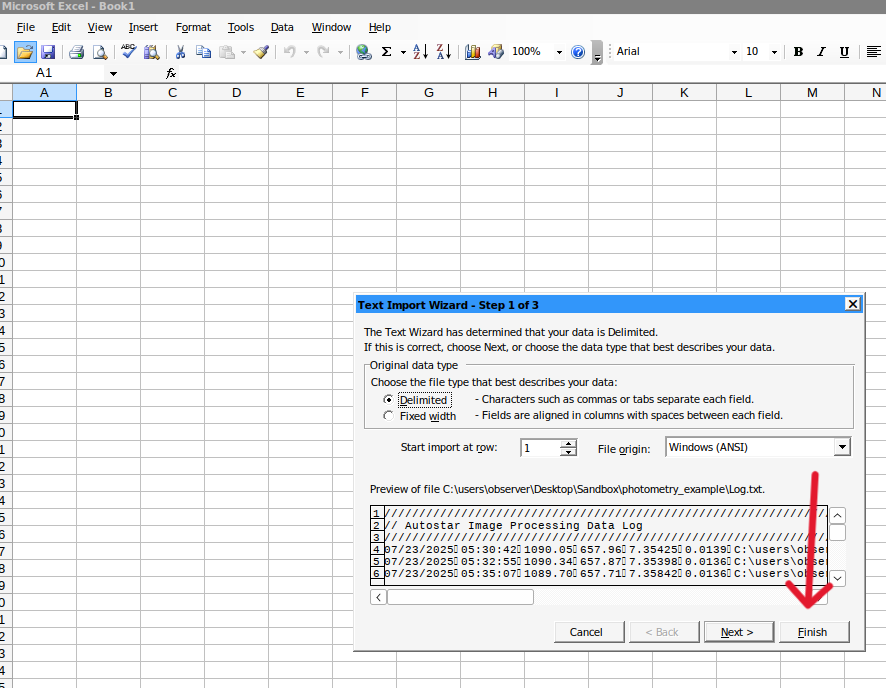Click Sort Descending Z-A icon
This screenshot has width=886, height=688.
click(444, 52)
